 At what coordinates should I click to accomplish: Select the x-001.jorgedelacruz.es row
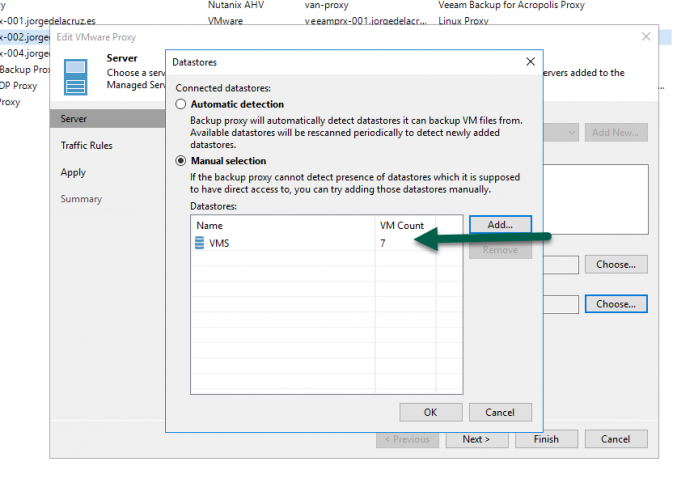point(48,21)
